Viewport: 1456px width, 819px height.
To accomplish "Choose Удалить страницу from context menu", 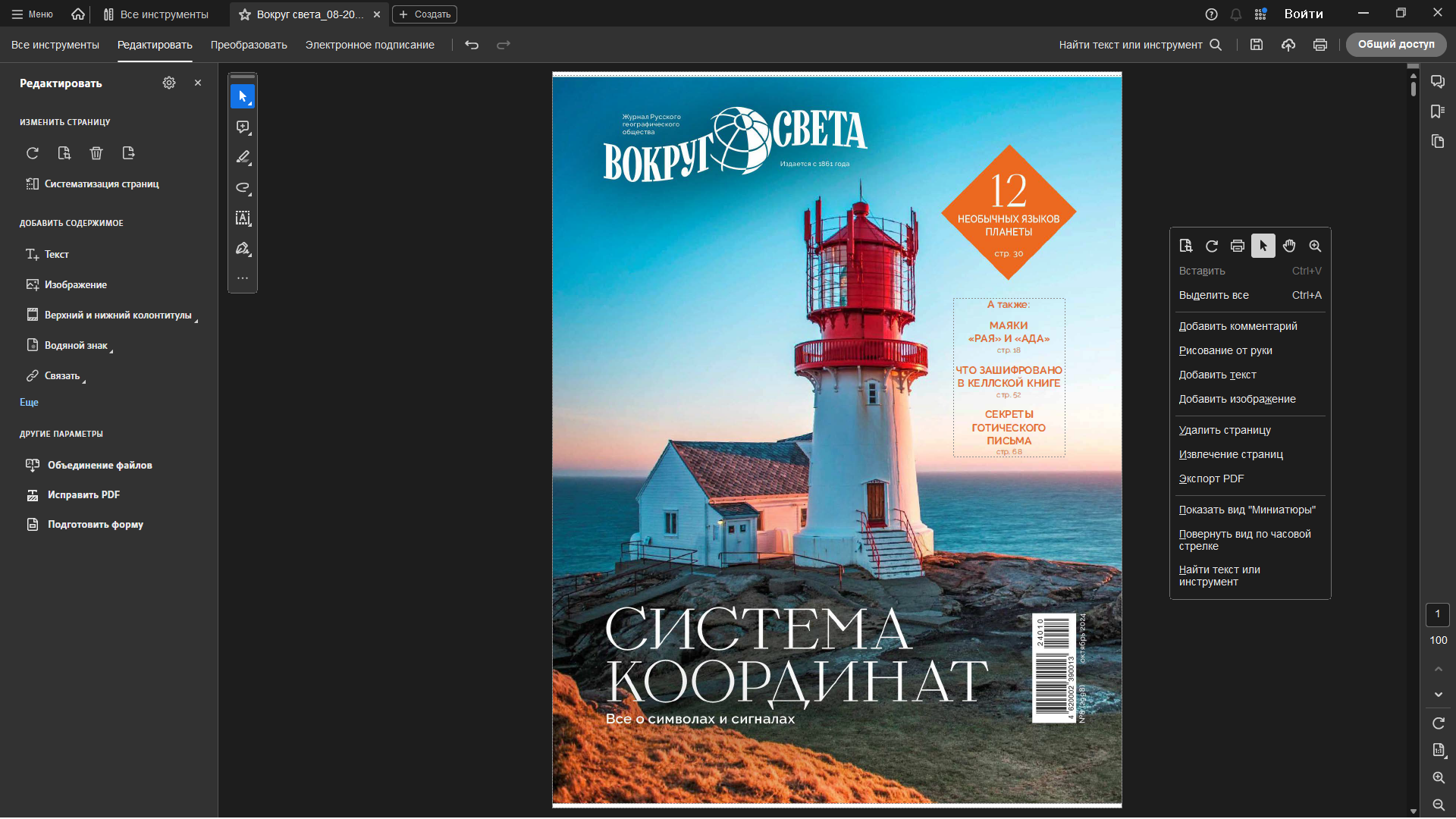I will 1225,430.
